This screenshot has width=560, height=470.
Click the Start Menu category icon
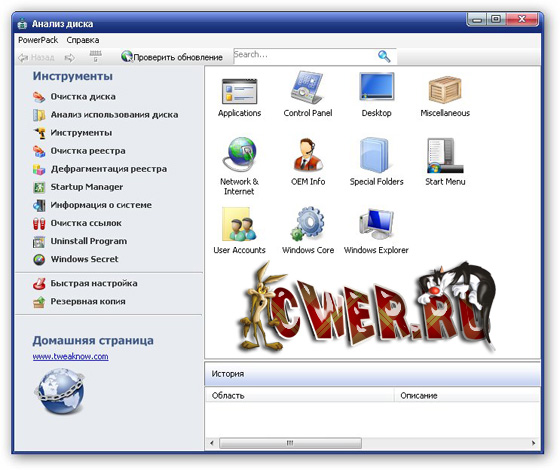point(445,155)
